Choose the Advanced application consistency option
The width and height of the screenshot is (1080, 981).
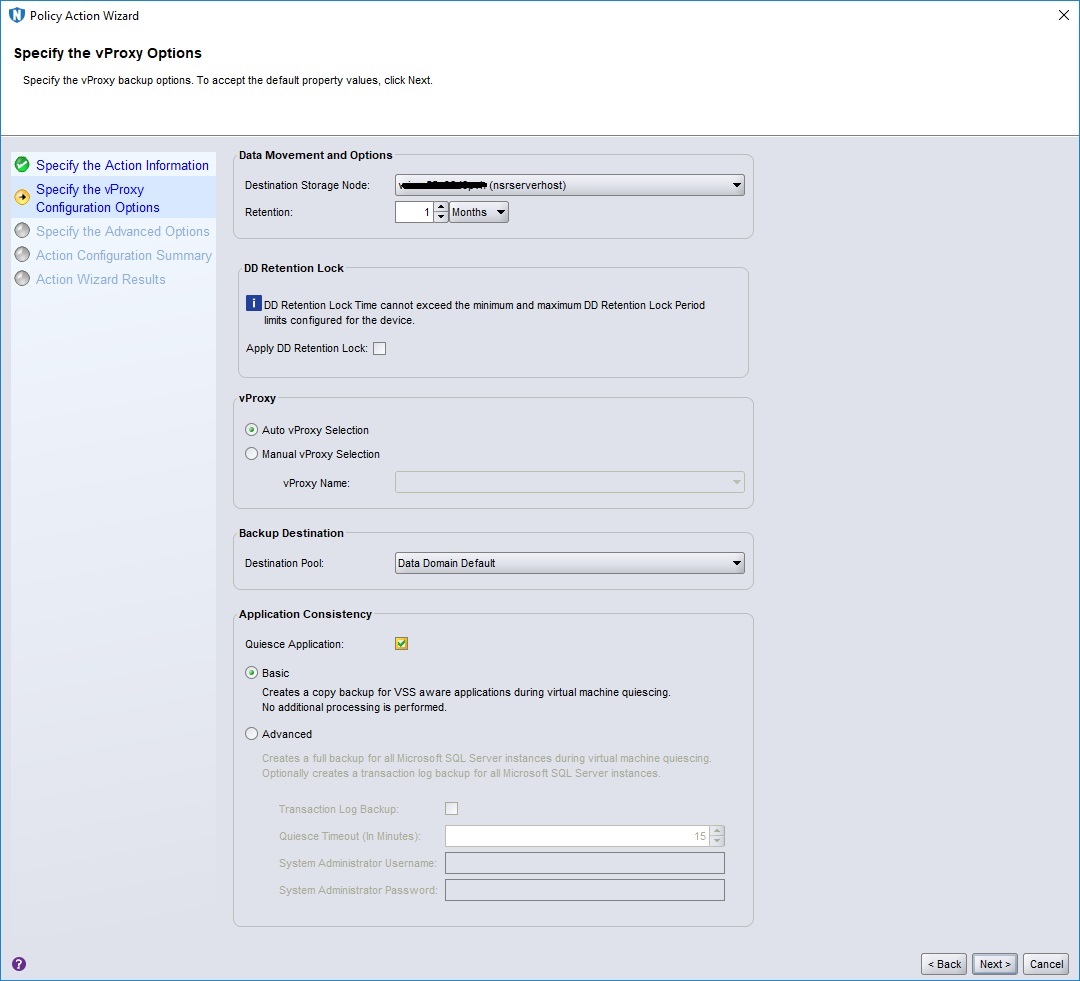(x=252, y=734)
